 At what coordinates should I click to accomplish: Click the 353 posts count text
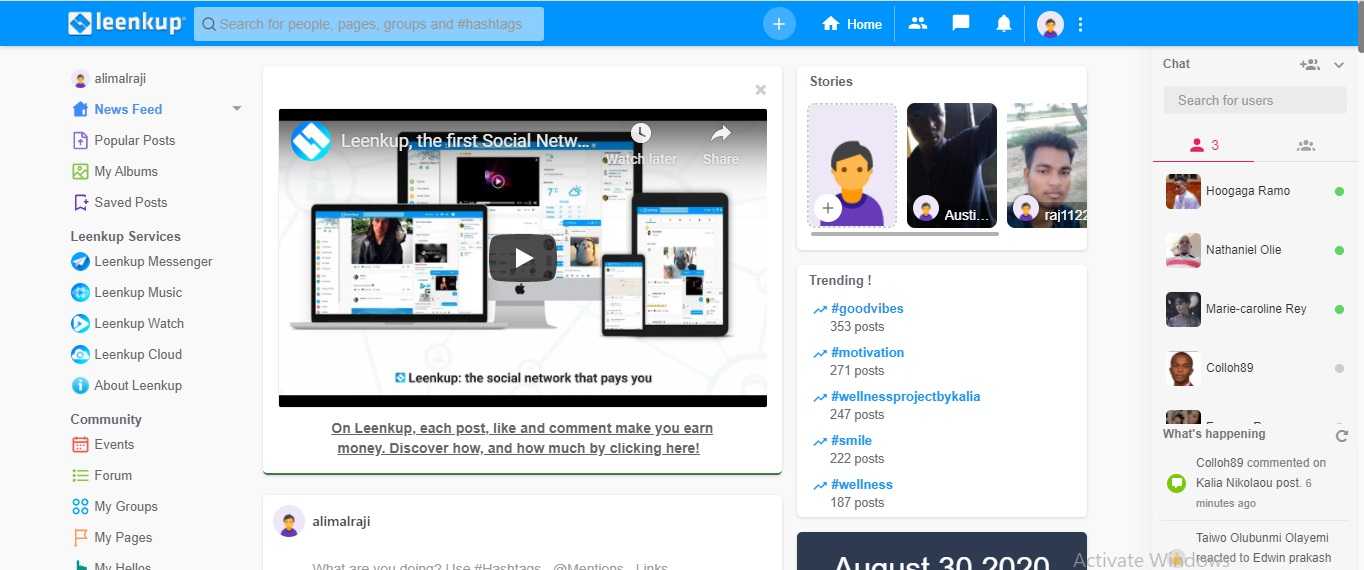(857, 327)
